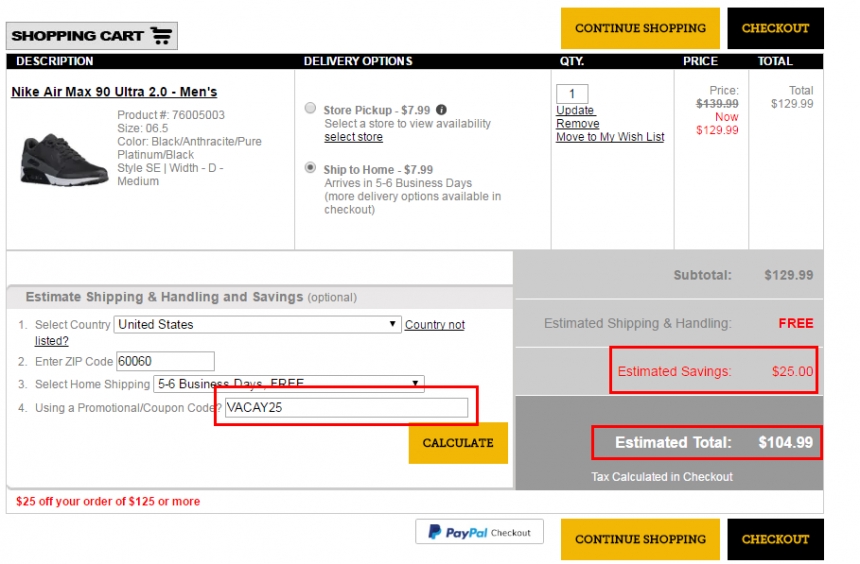This screenshot has height=564, width=860.
Task: Click the Update quantity link
Action: [x=575, y=110]
